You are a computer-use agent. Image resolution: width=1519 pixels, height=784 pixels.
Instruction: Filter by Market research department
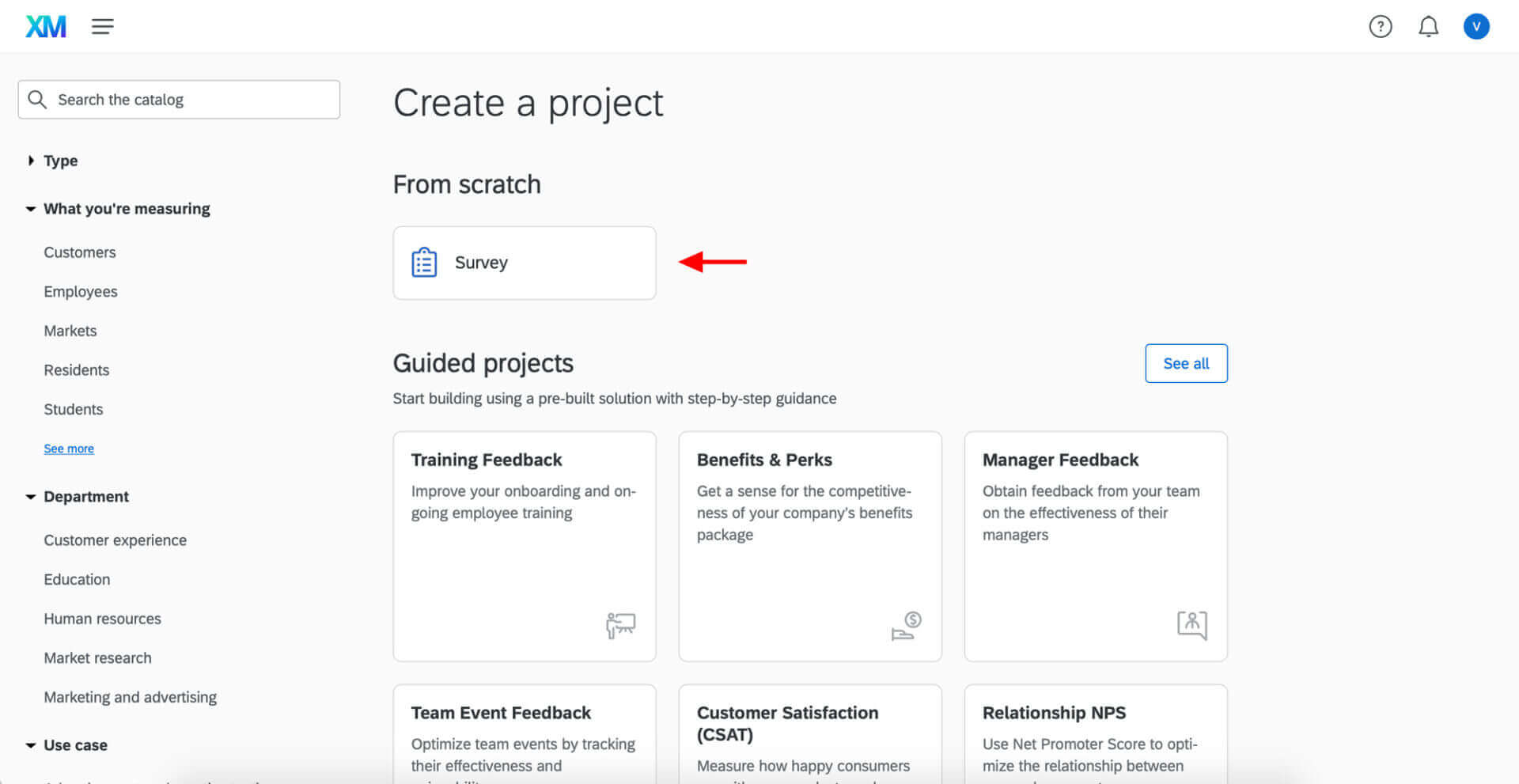(x=98, y=658)
